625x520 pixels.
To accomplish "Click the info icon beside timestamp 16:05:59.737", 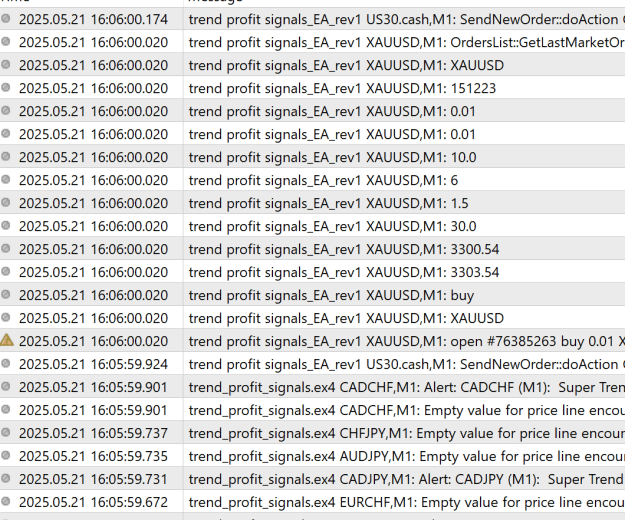I will tap(6, 432).
